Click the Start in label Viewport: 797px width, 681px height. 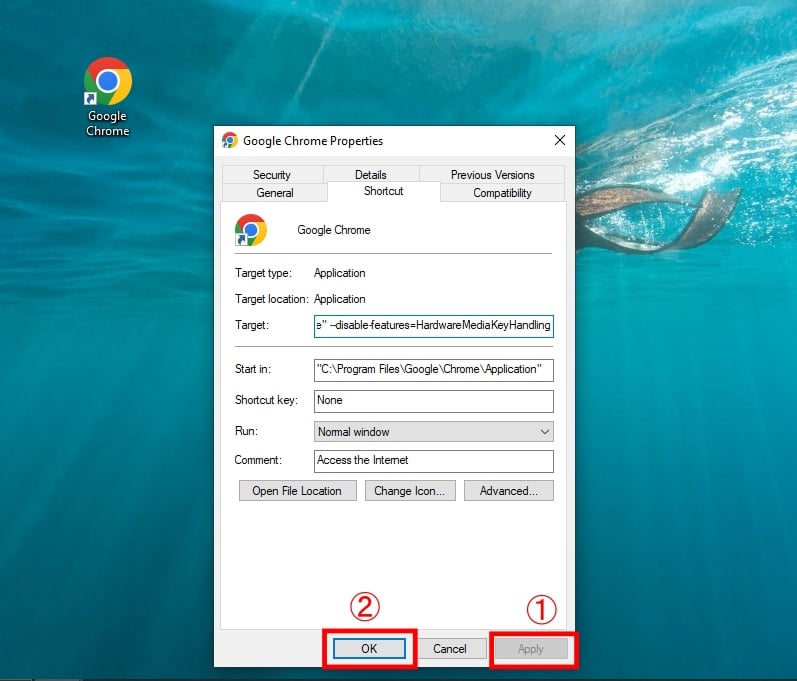(253, 369)
